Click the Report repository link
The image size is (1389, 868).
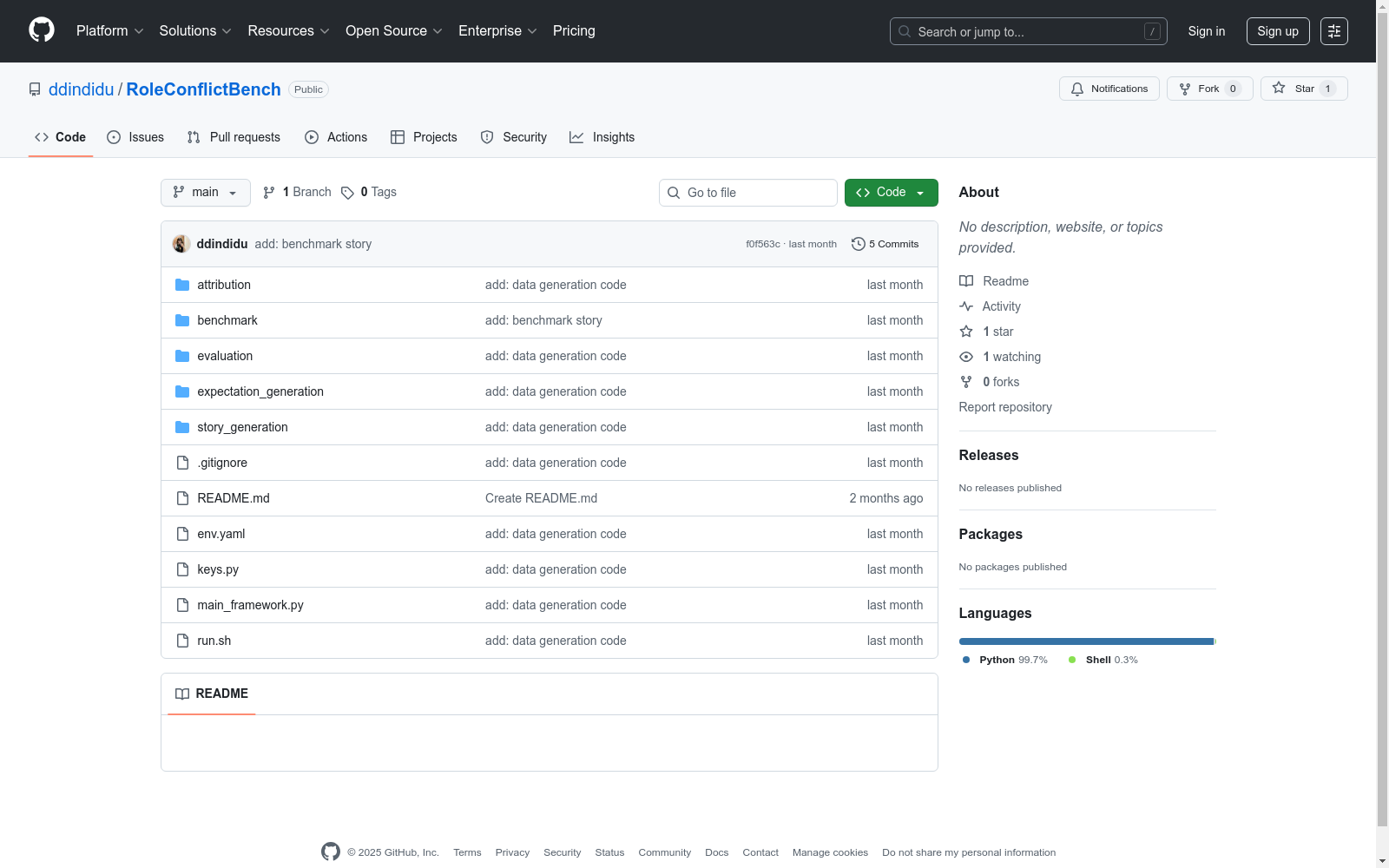[1005, 407]
